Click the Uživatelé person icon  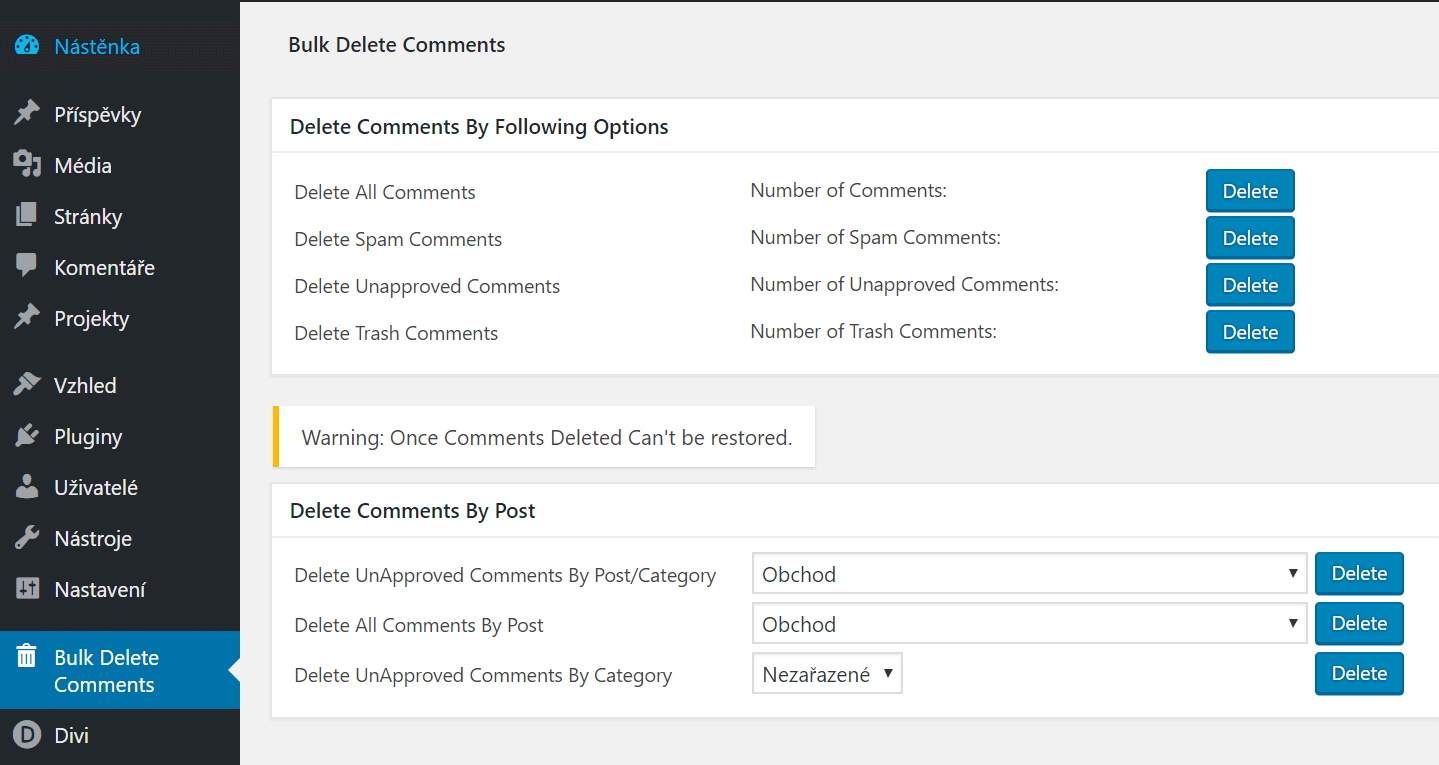coord(27,487)
